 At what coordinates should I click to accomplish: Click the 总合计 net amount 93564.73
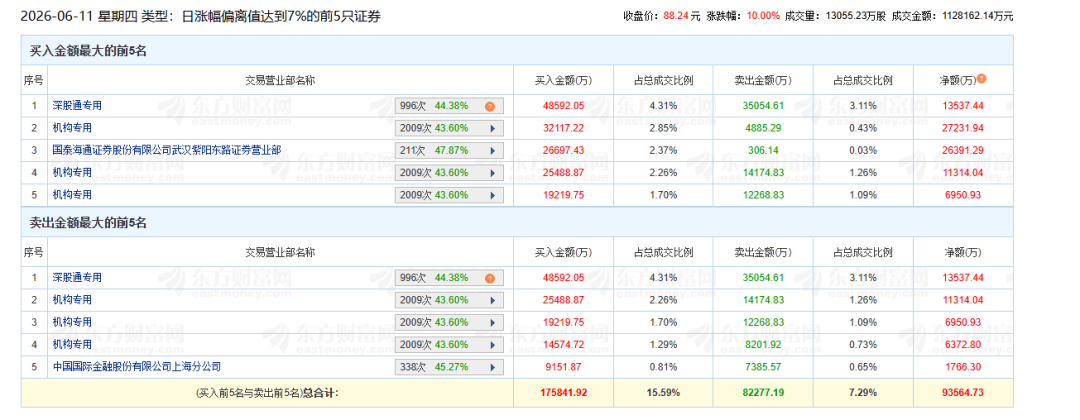[964, 392]
